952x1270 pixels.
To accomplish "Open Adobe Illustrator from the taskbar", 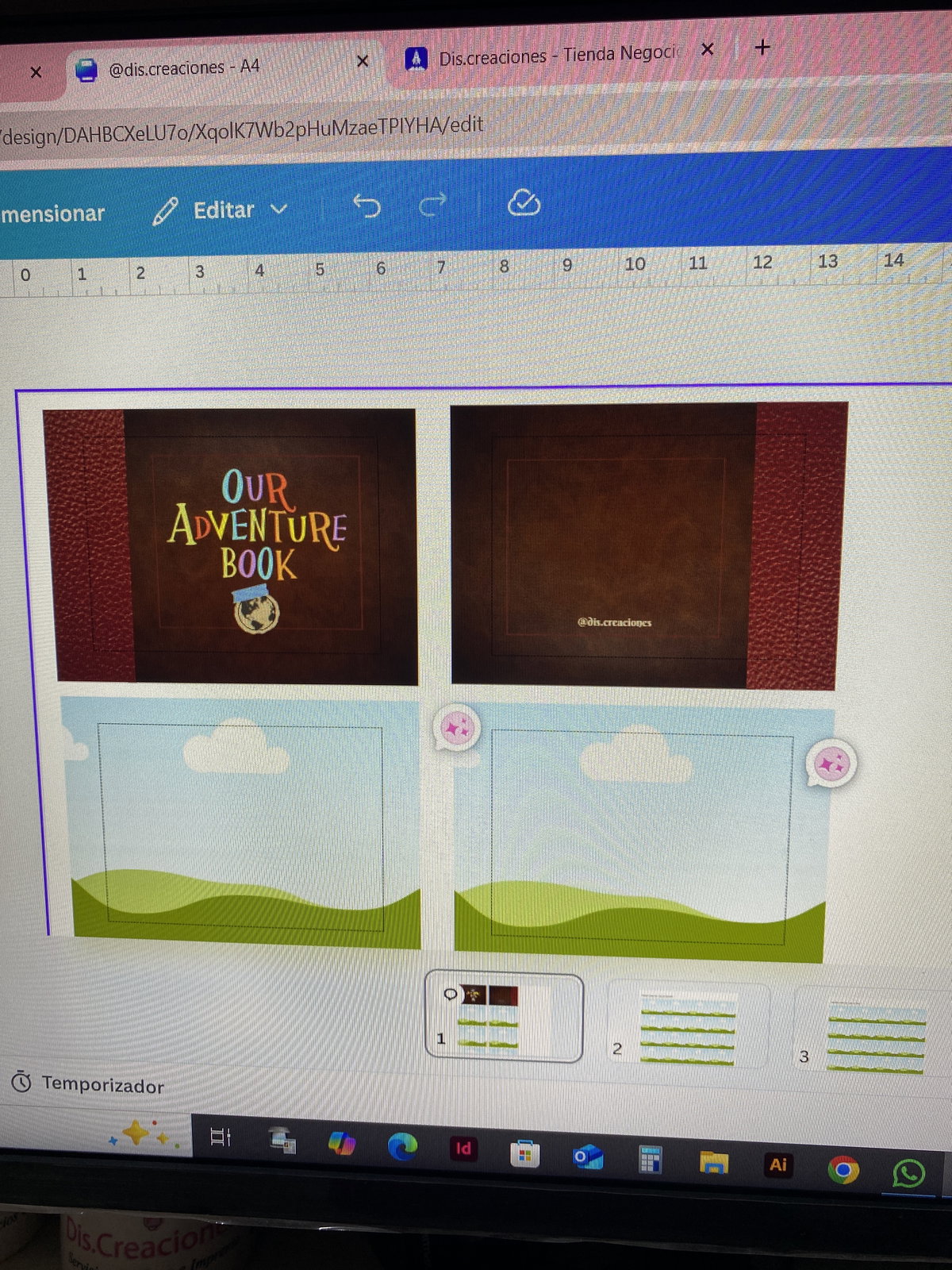I will coord(778,1164).
